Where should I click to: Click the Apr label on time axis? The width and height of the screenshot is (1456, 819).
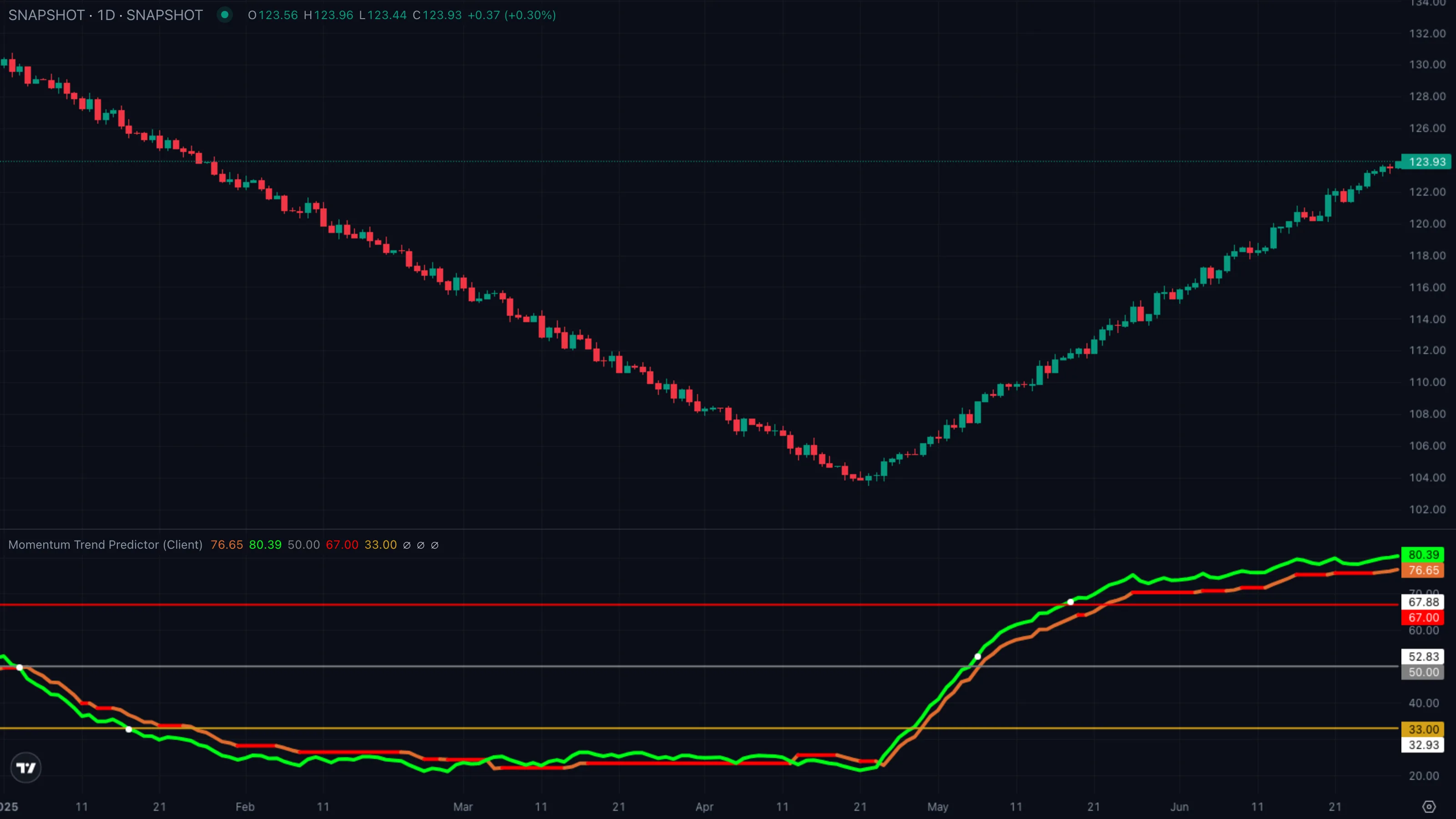[704, 807]
